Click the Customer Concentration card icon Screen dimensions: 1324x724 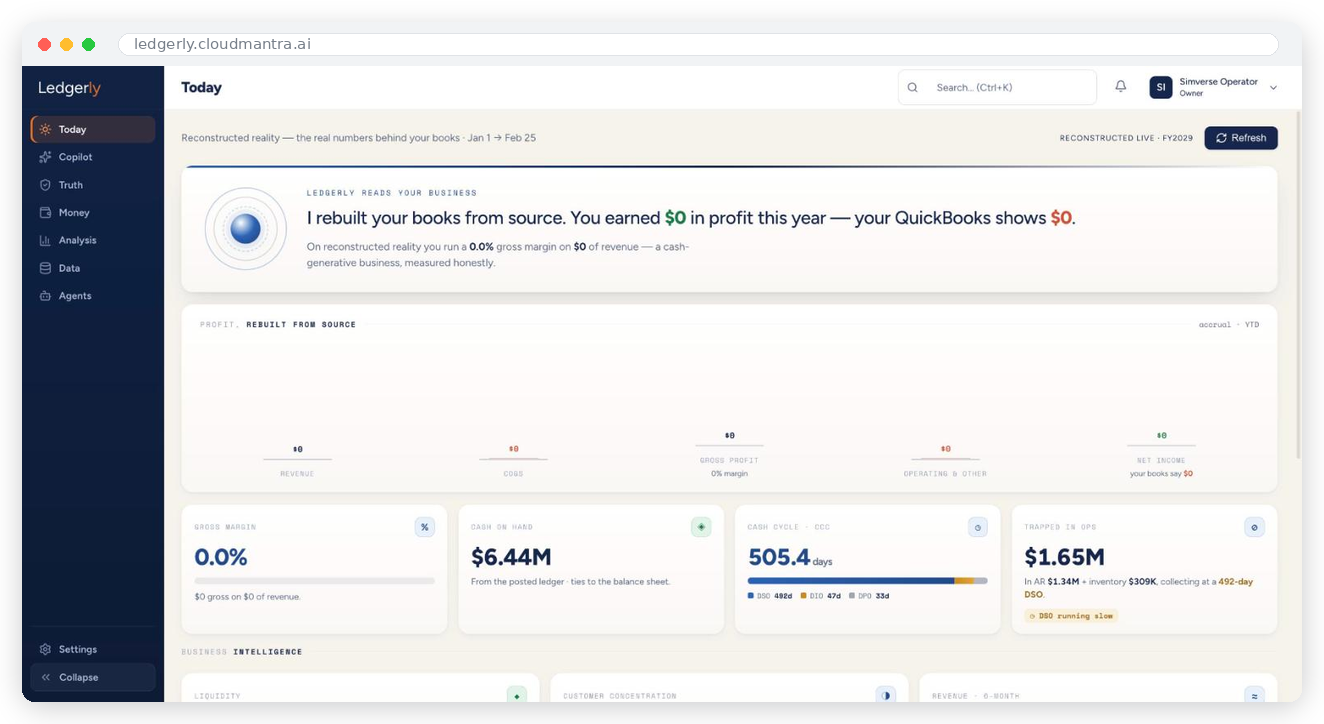click(886, 696)
